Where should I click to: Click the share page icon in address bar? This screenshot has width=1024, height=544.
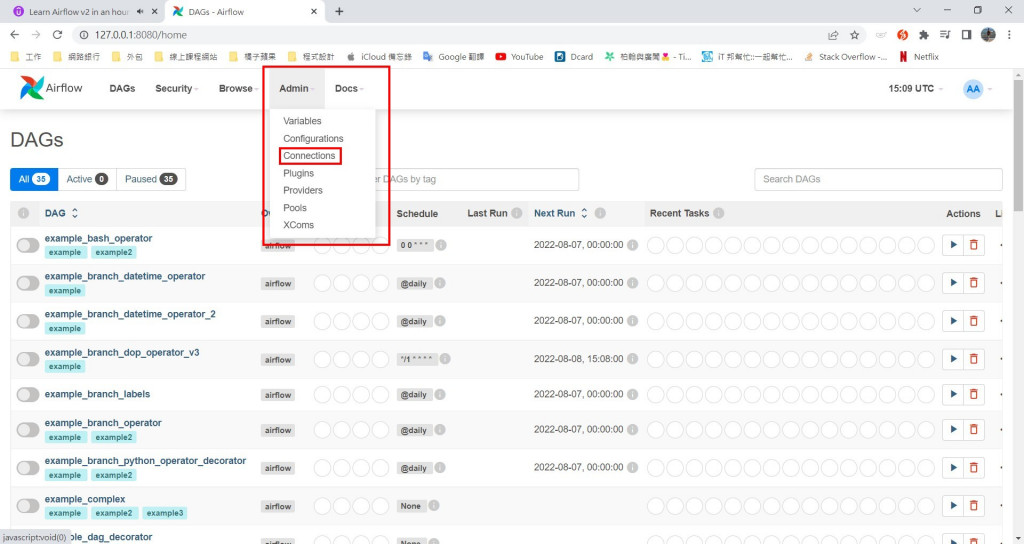pos(833,35)
